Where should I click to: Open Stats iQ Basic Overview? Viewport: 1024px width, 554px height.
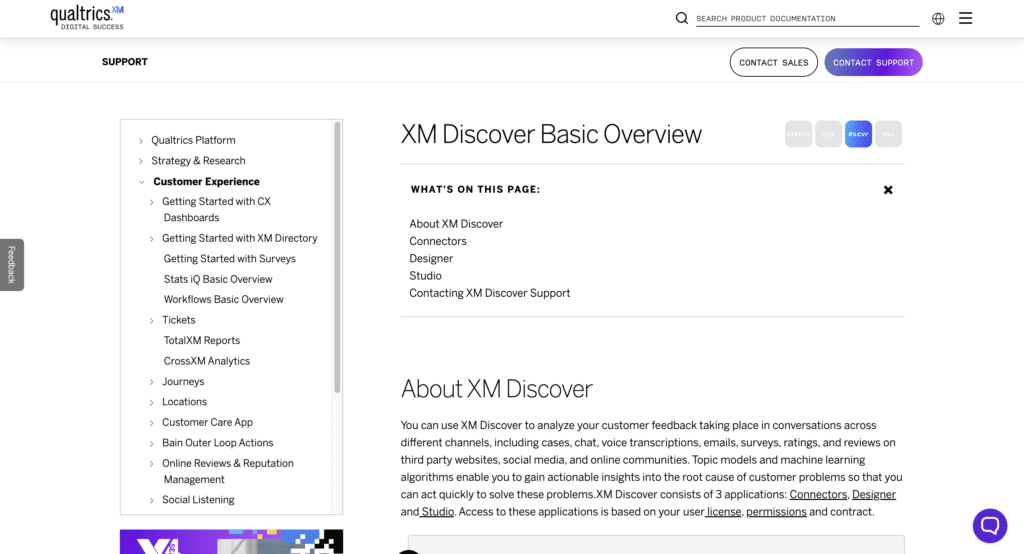218,279
